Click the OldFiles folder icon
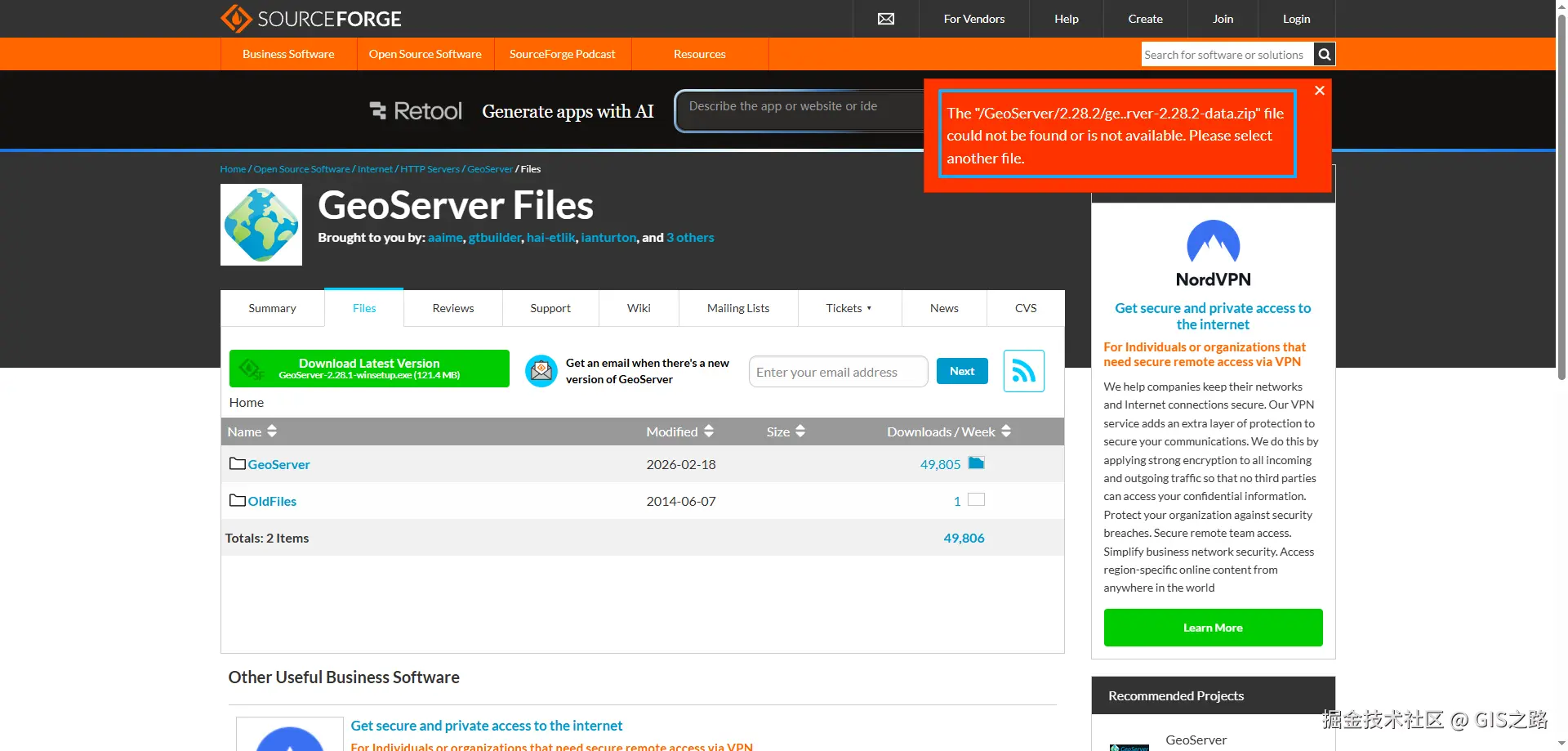The height and width of the screenshot is (751, 1568). [238, 500]
